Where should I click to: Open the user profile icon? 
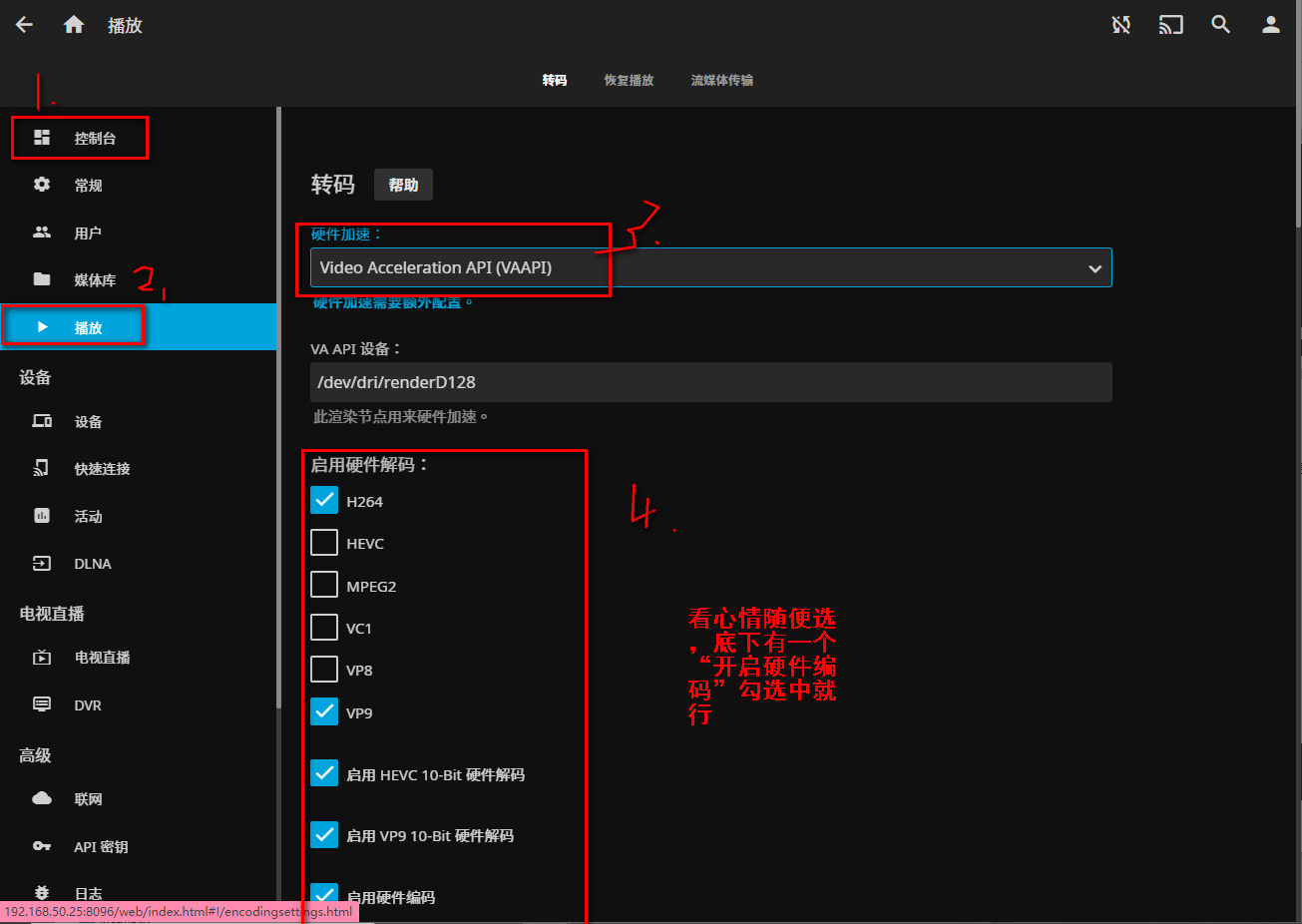point(1271,25)
